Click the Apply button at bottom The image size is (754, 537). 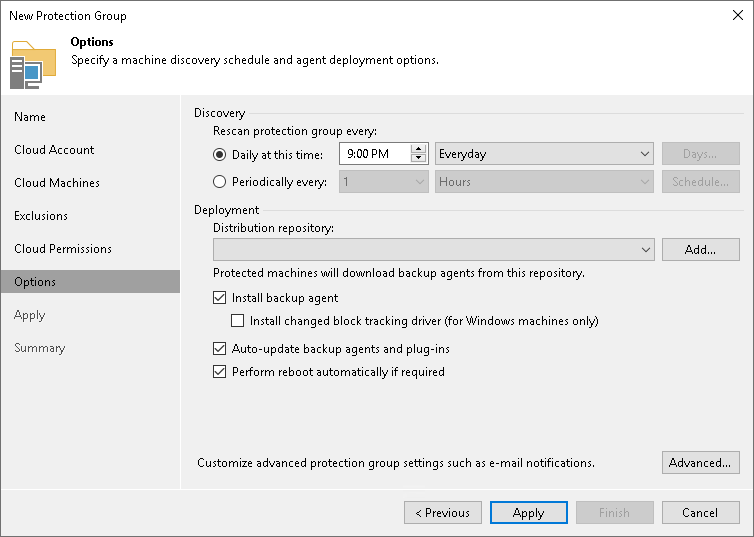(x=529, y=512)
